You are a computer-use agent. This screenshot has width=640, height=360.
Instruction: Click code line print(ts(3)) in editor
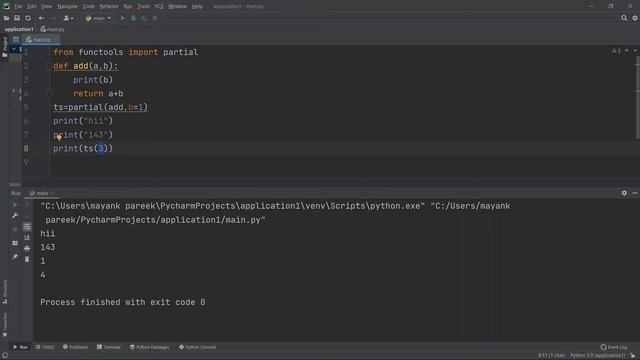pyautogui.click(x=83, y=149)
